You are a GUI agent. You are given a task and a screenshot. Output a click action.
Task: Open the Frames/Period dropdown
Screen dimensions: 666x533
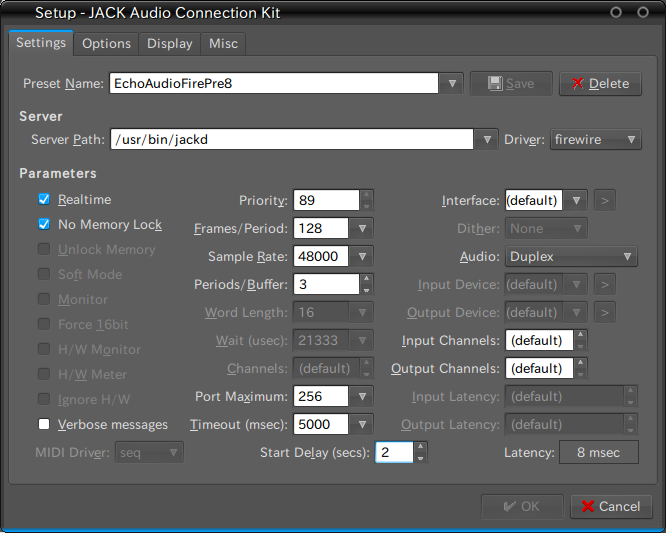point(362,228)
